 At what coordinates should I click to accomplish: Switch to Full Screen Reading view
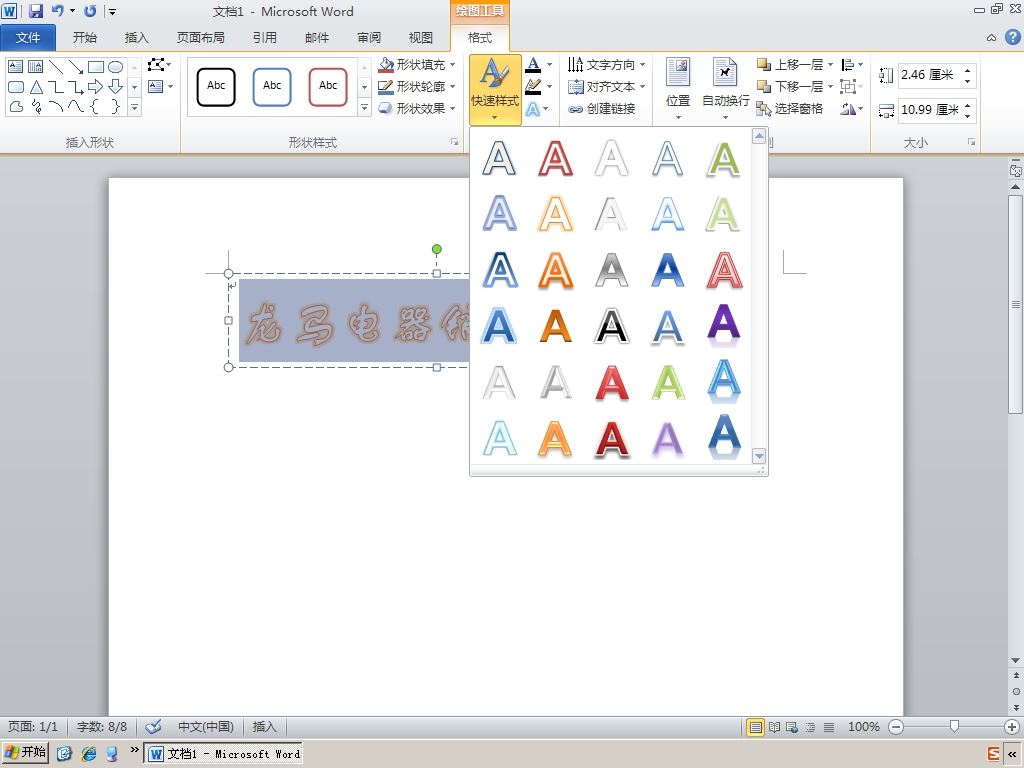[775, 727]
